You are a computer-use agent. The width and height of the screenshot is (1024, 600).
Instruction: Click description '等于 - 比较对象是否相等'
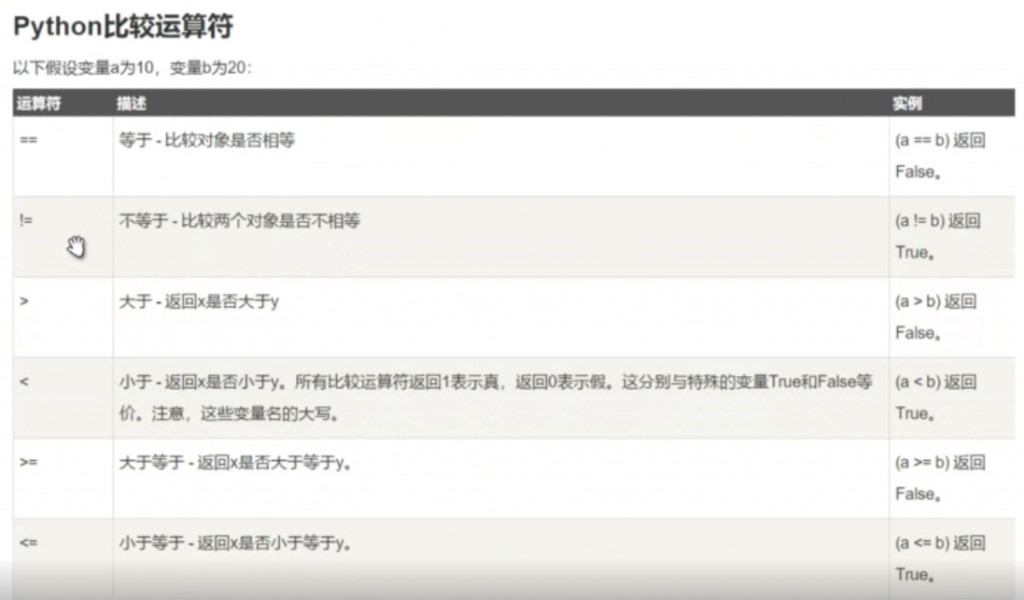click(206, 140)
